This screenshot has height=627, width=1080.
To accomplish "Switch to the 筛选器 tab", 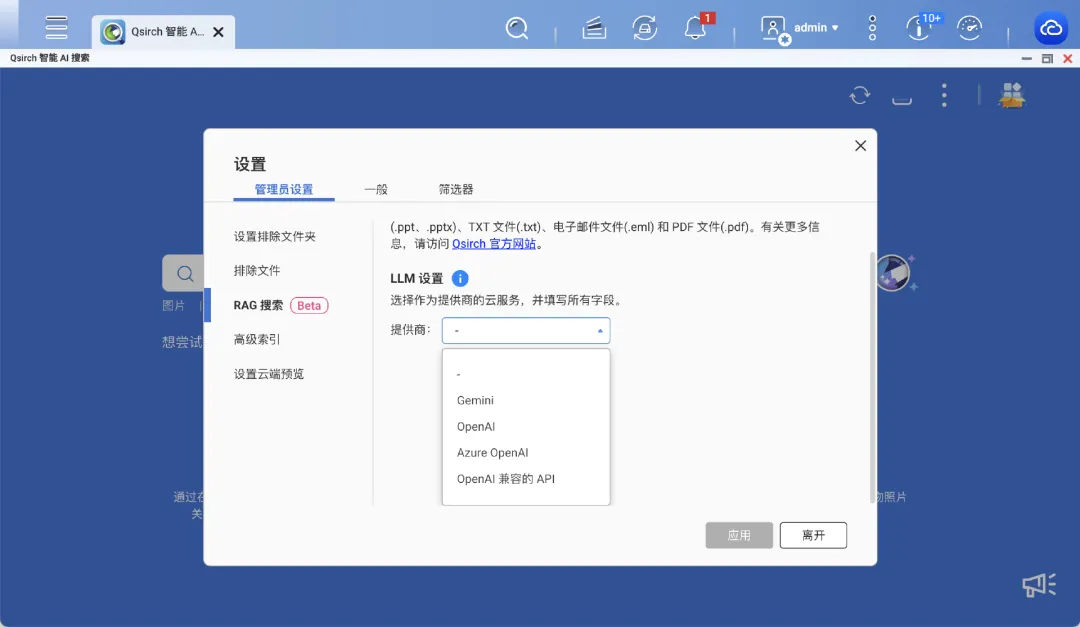I will coord(456,189).
